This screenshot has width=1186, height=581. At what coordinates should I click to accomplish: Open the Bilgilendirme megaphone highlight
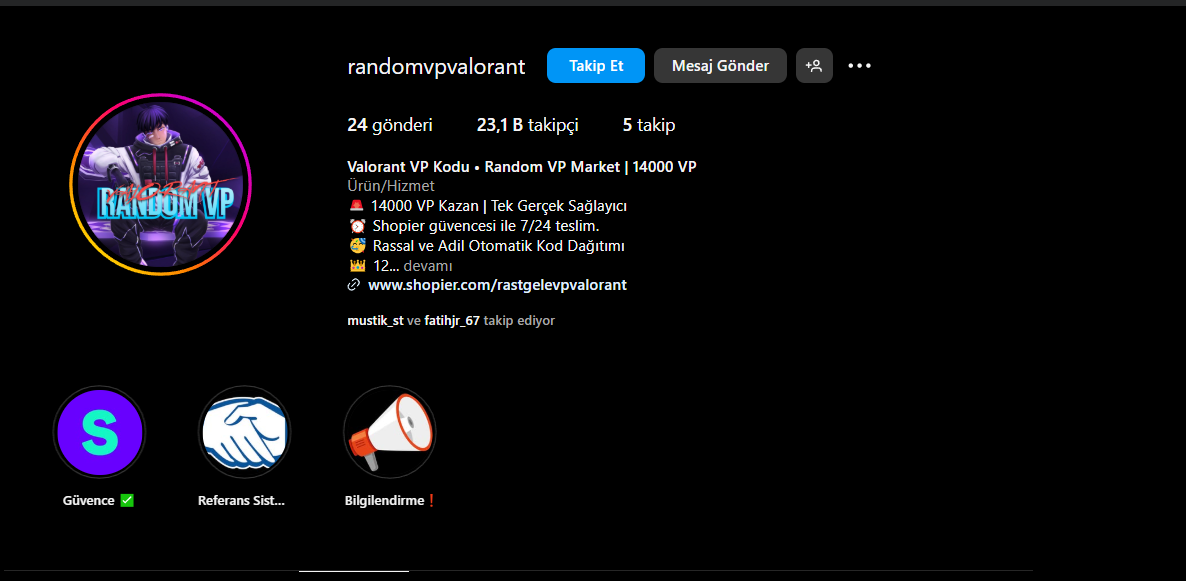(390, 432)
